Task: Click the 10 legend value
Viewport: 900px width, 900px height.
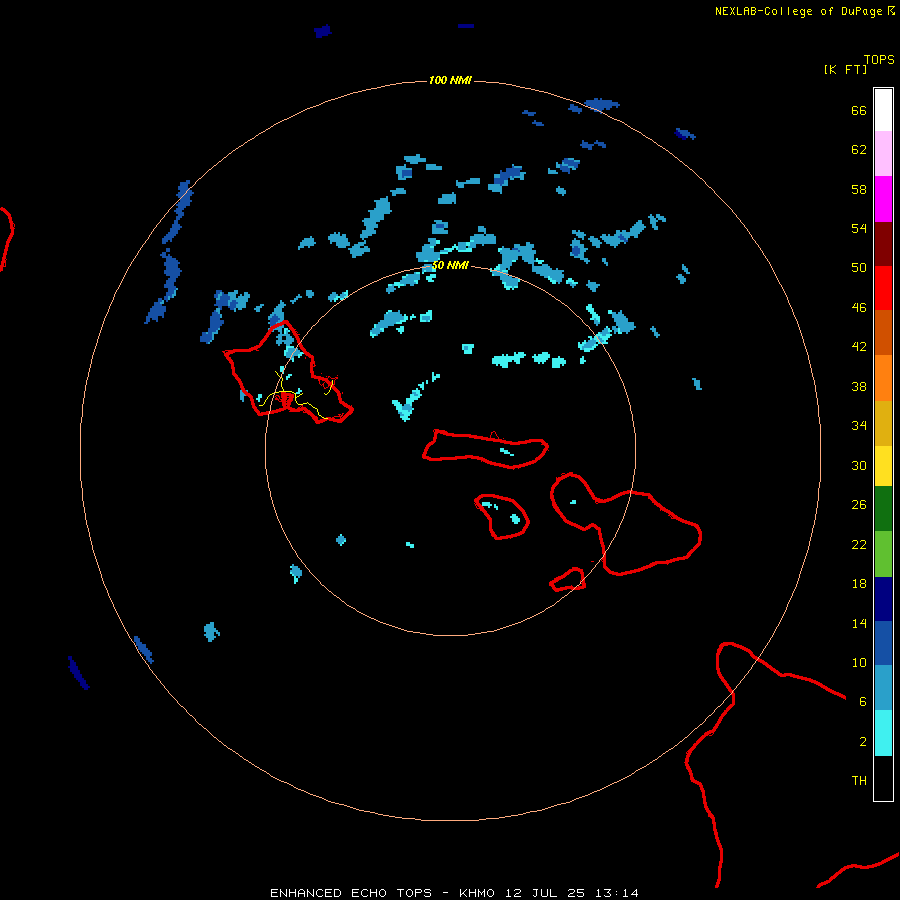Action: click(859, 662)
